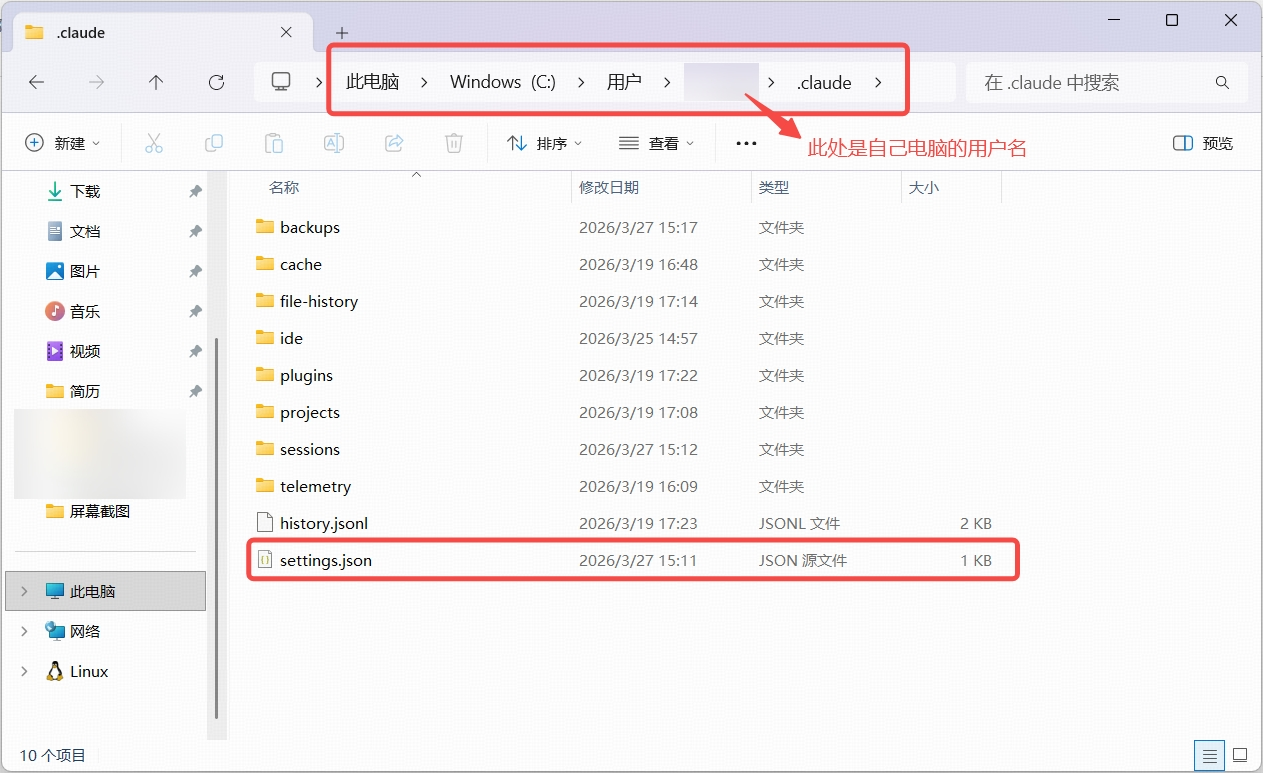This screenshot has height=773, width=1263.
Task: Refresh the current folder view
Action: (x=216, y=82)
